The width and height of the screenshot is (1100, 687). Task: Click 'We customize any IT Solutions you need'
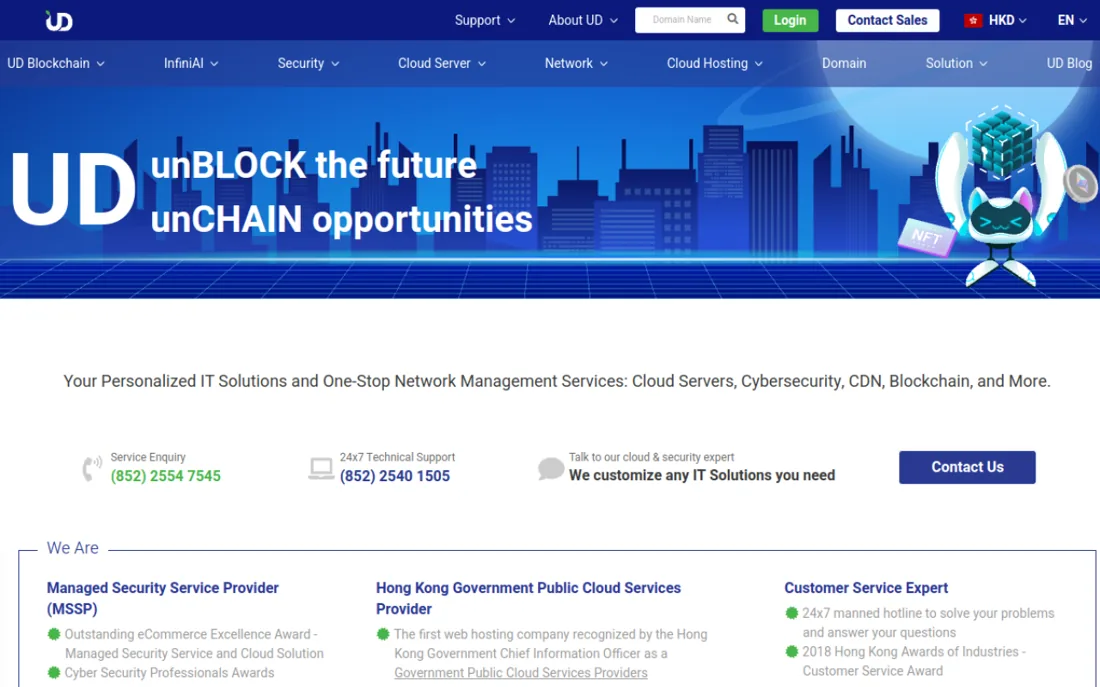point(702,475)
